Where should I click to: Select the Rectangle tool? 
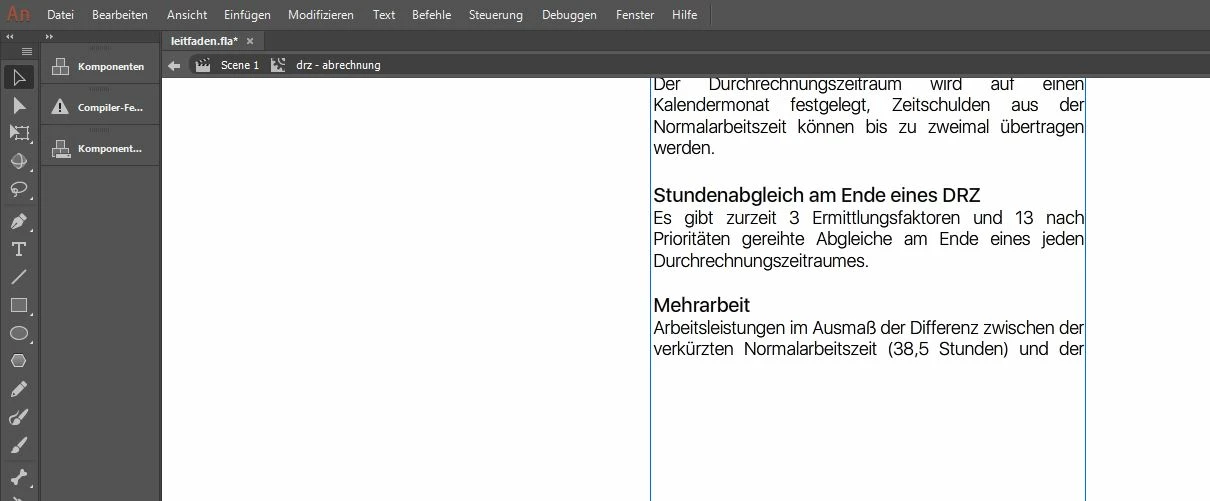tap(19, 305)
